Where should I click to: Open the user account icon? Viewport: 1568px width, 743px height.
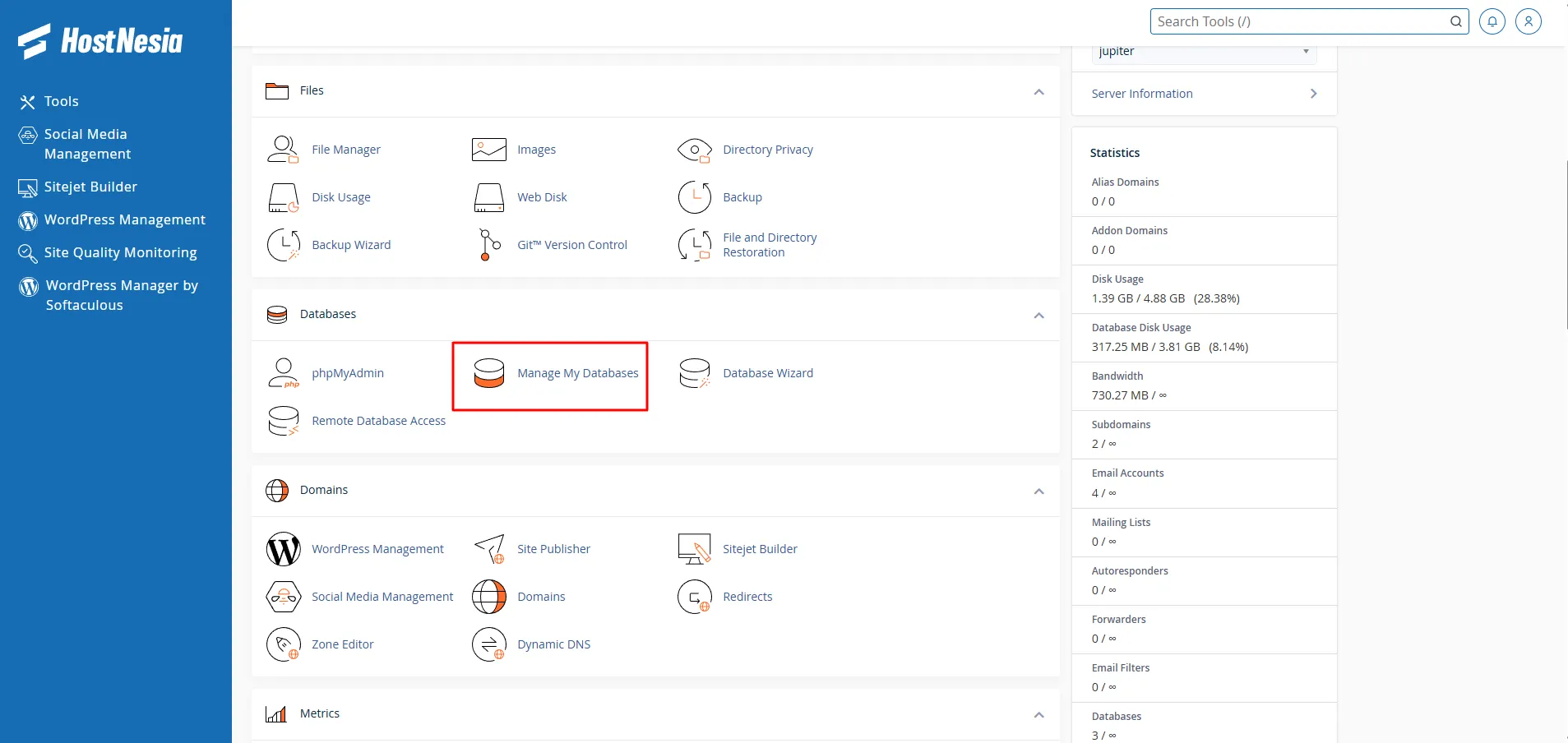(x=1528, y=21)
